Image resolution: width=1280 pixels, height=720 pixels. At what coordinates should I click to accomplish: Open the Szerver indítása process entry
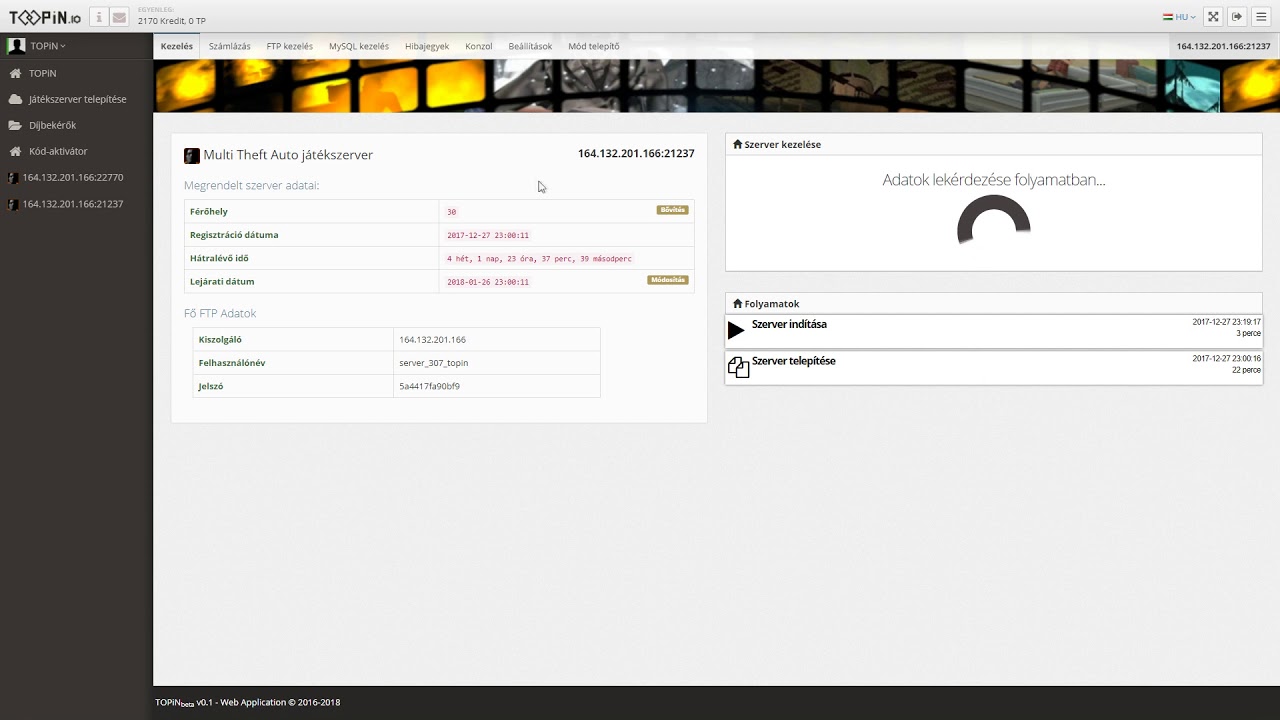click(994, 331)
